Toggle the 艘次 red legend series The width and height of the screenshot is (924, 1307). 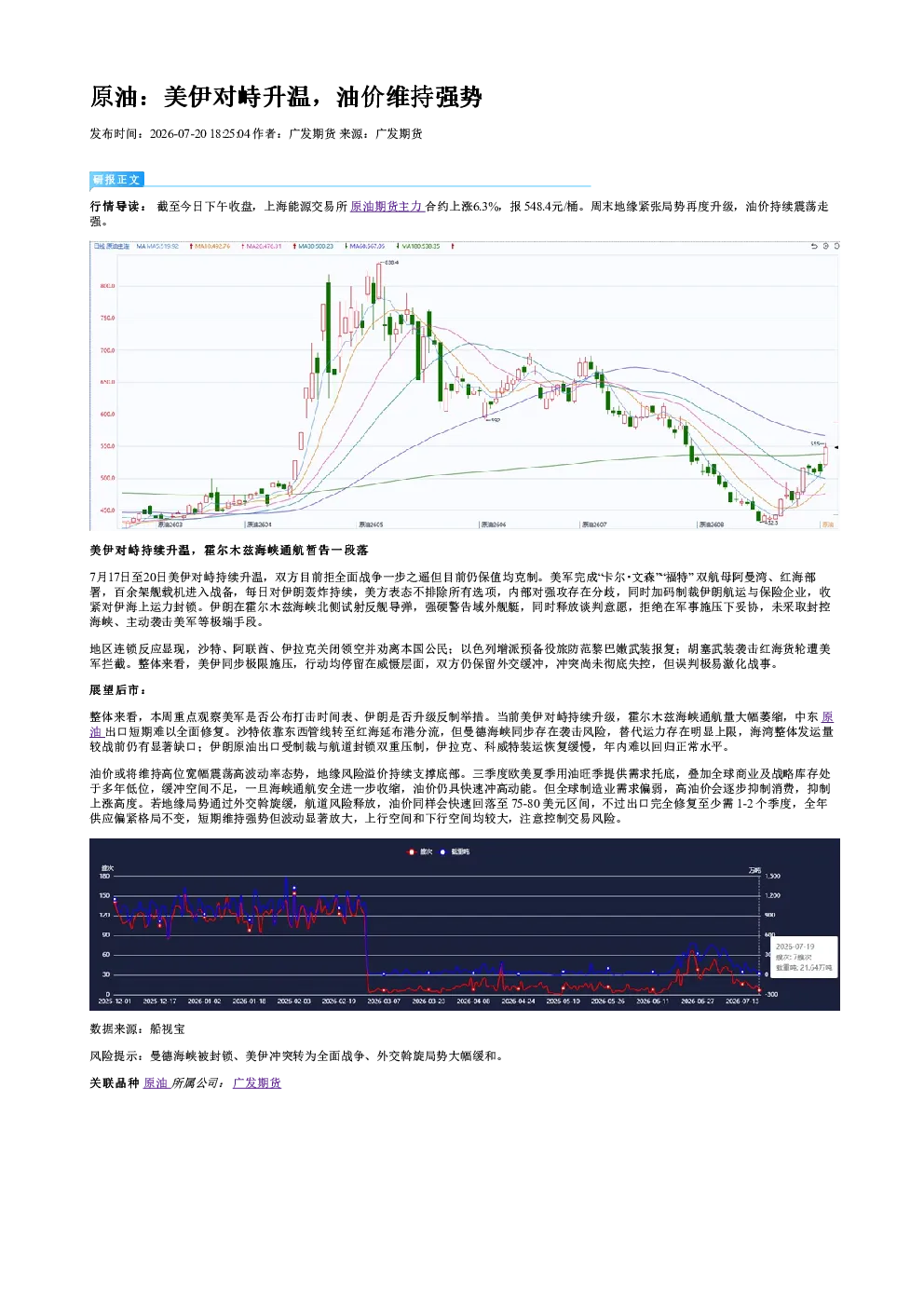tap(420, 851)
